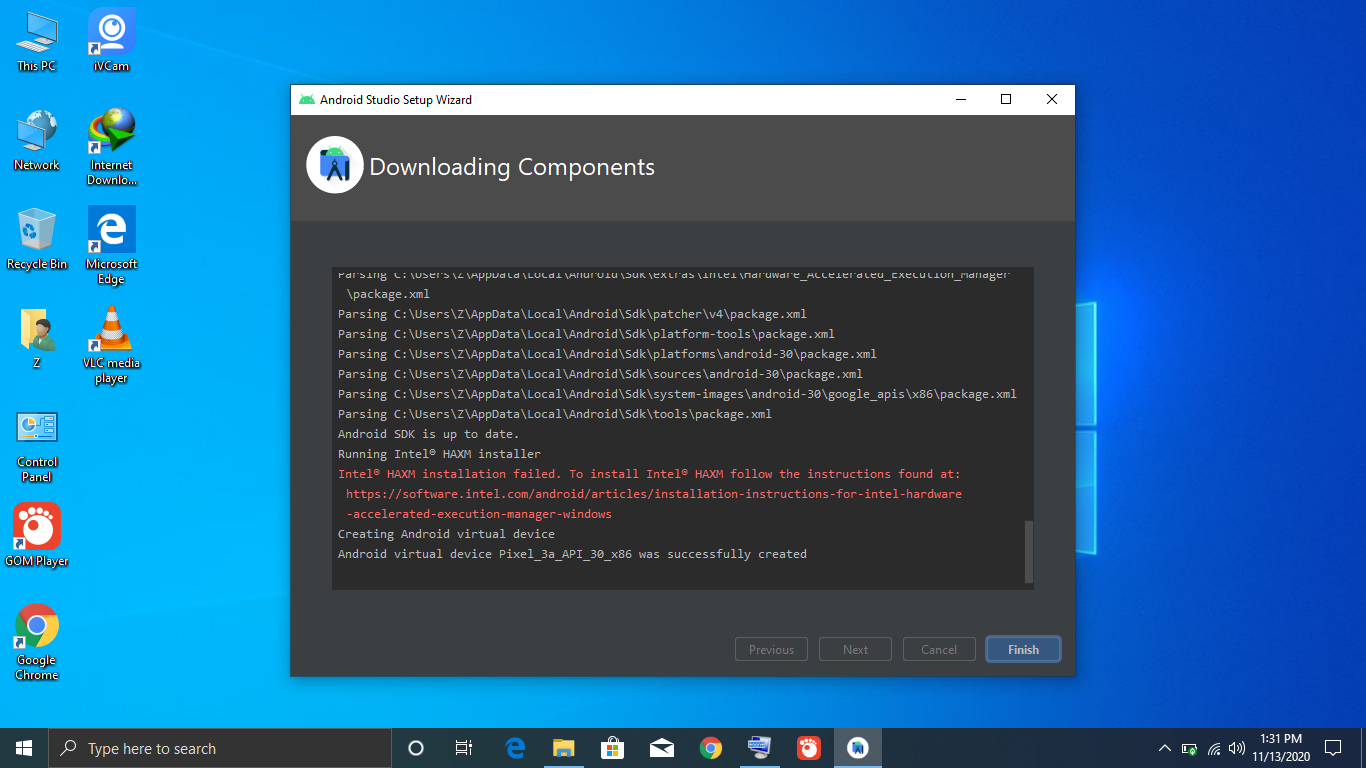The width and height of the screenshot is (1366, 768).
Task: Click the Parsing Sdk\tools\package.xml log line
Action: point(555,414)
